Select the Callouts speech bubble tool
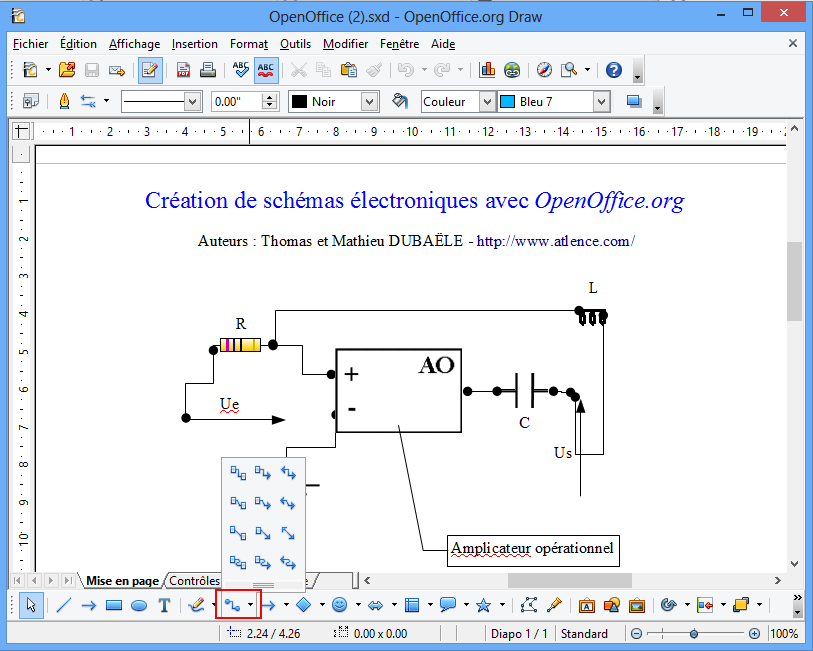The image size is (813, 651). tap(447, 605)
